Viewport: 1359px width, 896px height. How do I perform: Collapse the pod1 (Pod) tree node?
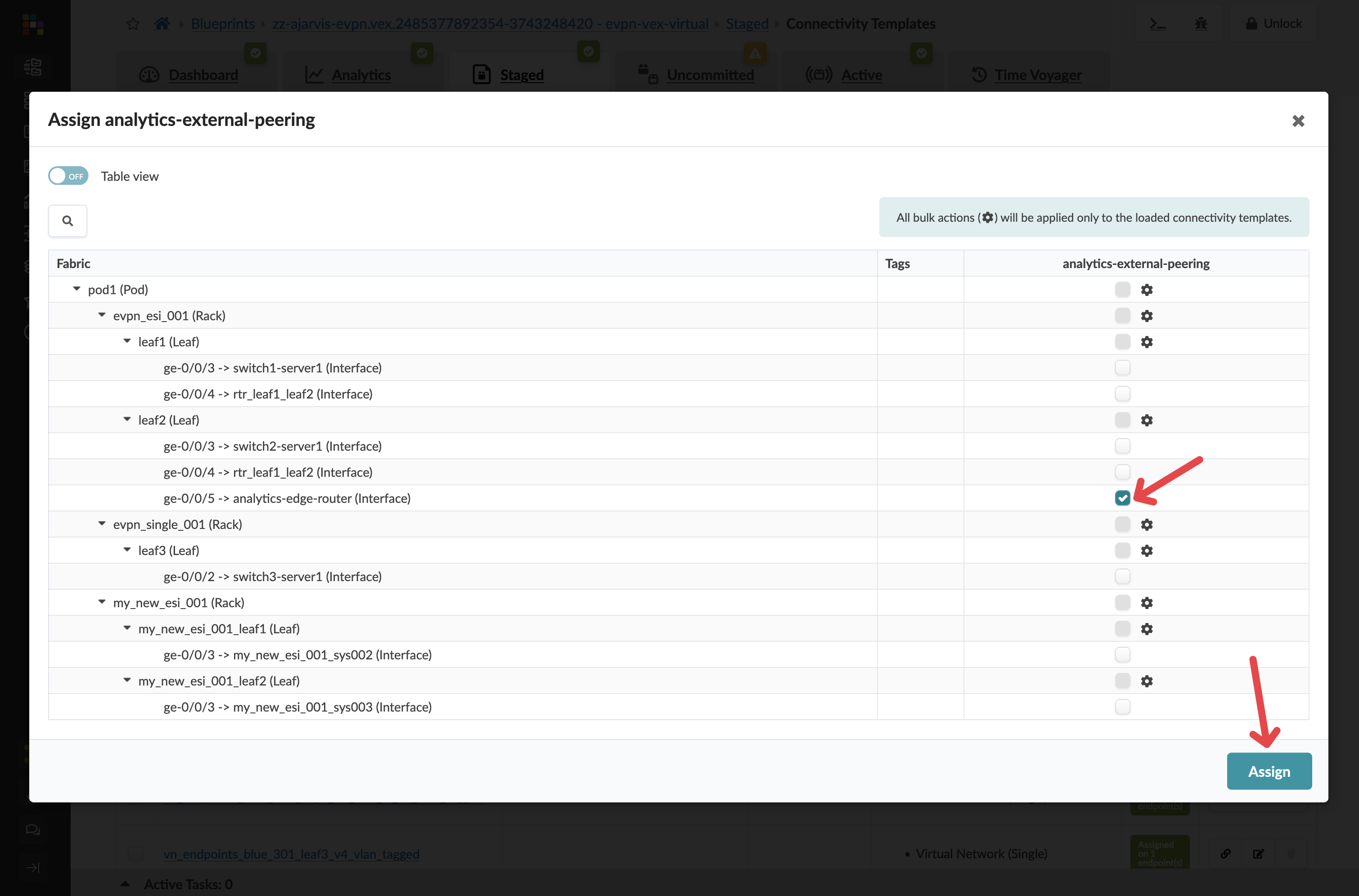tap(76, 289)
